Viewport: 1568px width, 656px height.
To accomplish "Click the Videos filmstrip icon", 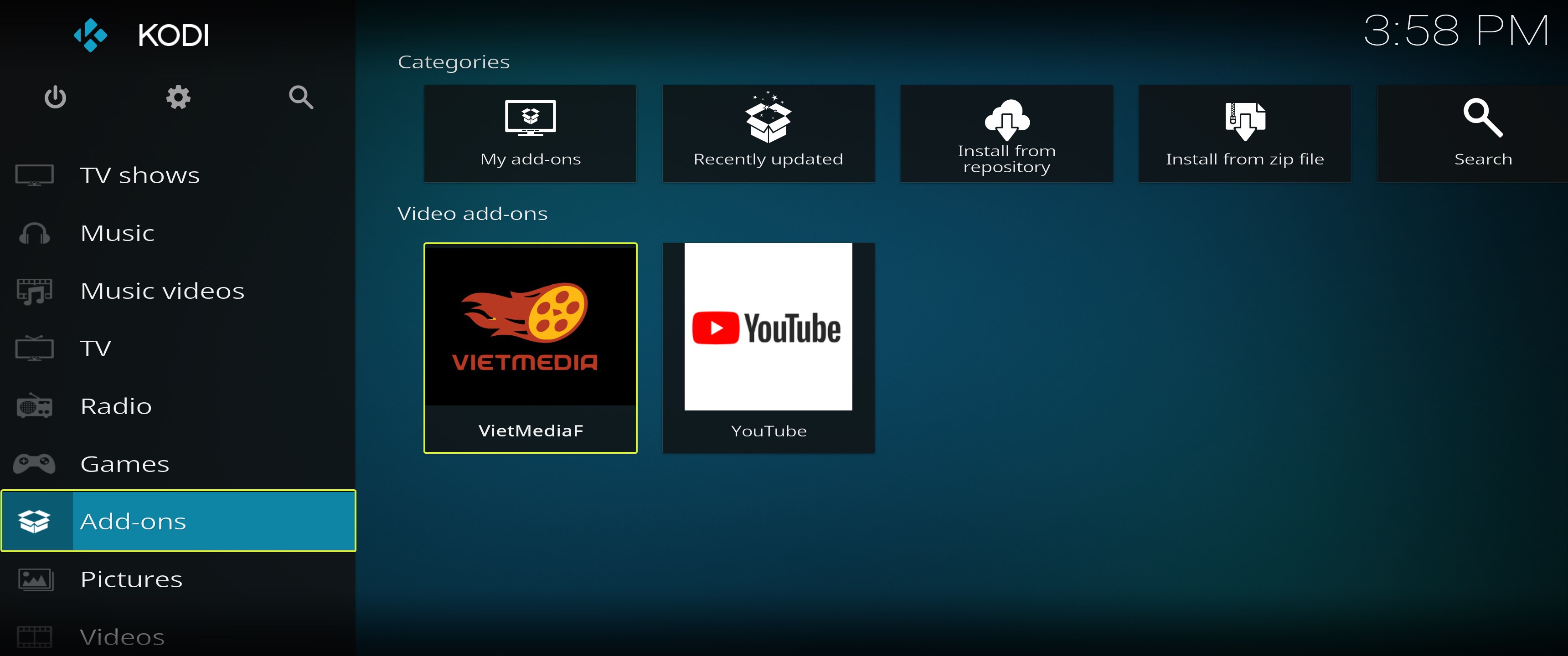I will point(35,637).
